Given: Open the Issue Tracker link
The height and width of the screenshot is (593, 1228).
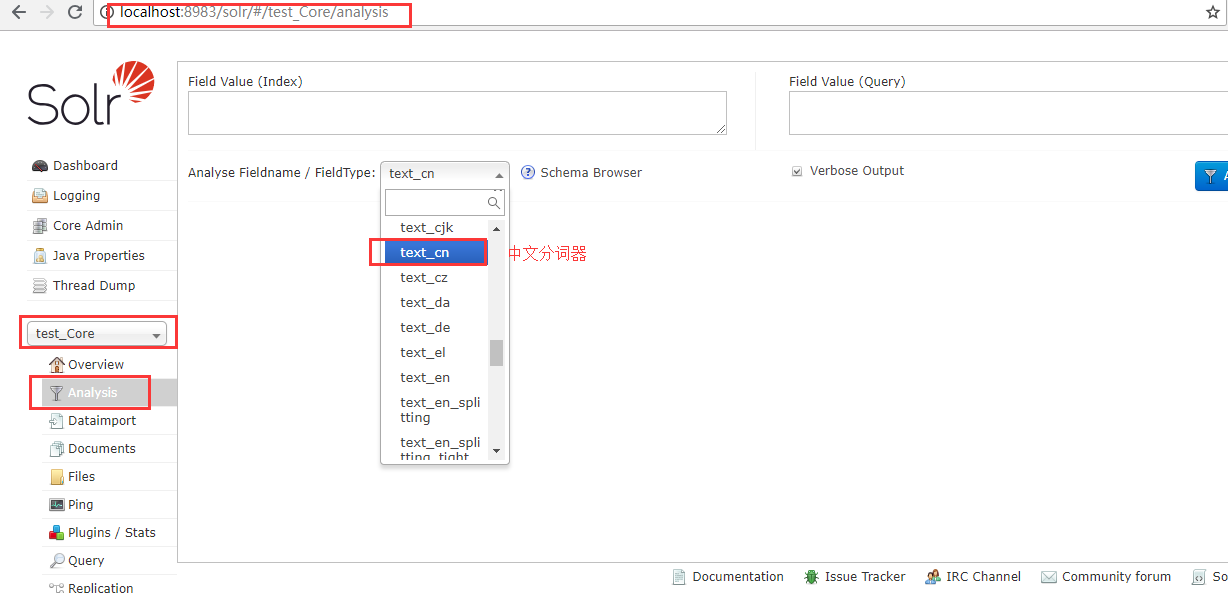Looking at the screenshot, I should (865, 577).
